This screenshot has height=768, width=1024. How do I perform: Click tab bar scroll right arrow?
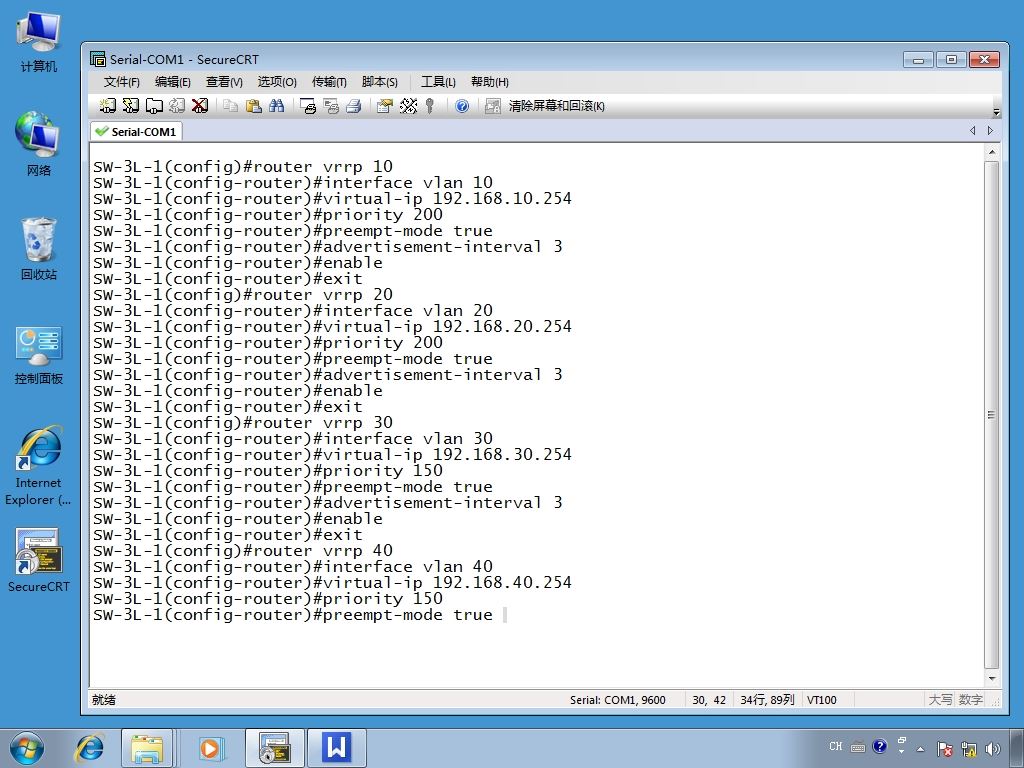pyautogui.click(x=990, y=131)
